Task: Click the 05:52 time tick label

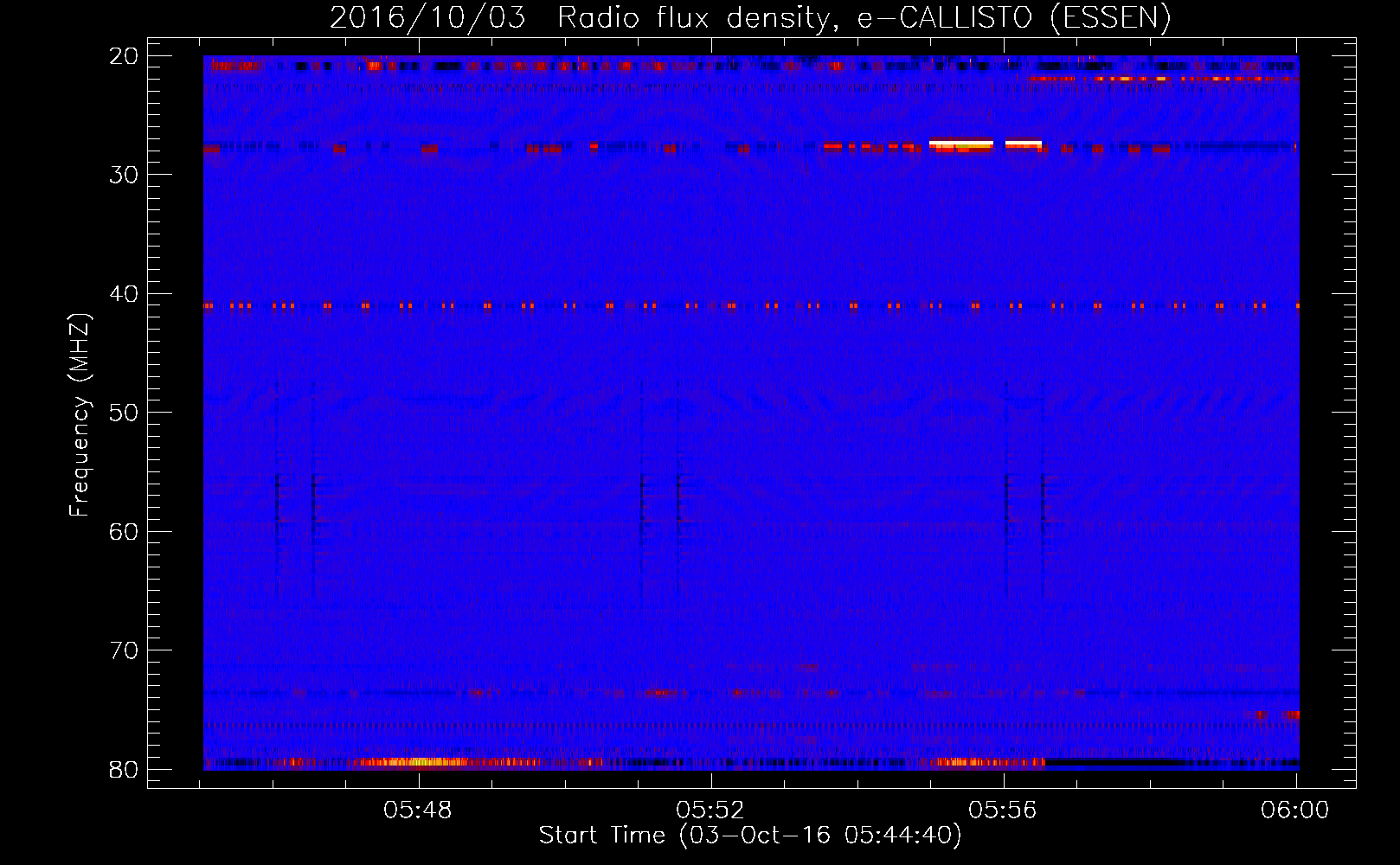Action: tap(711, 811)
